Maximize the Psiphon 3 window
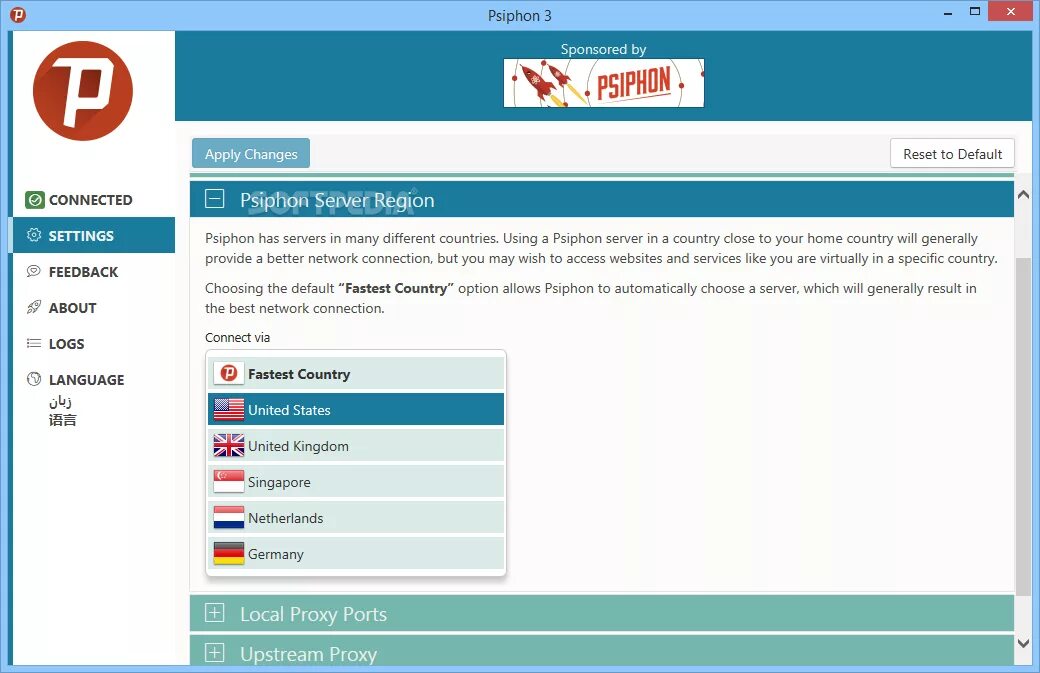Image resolution: width=1040 pixels, height=673 pixels. click(974, 11)
